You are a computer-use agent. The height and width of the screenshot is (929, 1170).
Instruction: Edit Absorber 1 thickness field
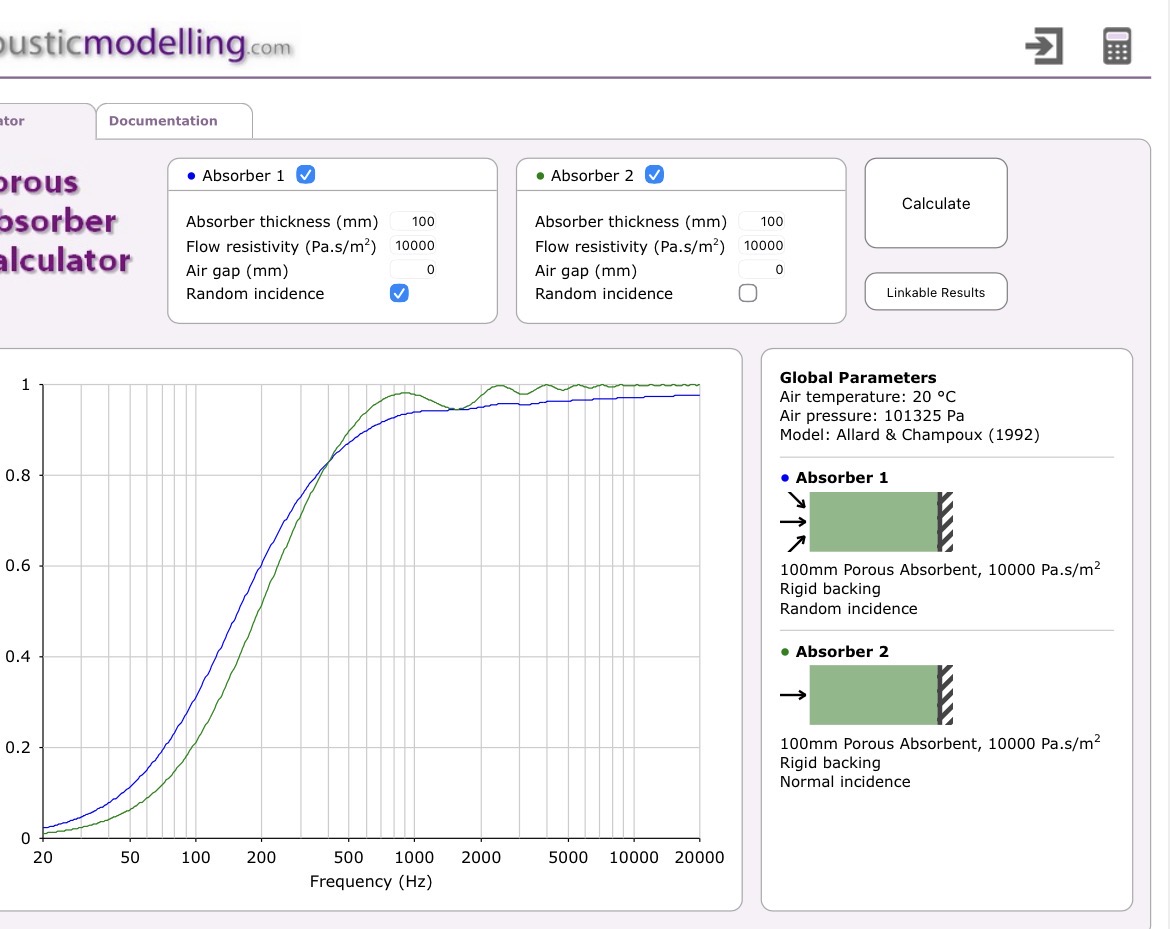414,222
